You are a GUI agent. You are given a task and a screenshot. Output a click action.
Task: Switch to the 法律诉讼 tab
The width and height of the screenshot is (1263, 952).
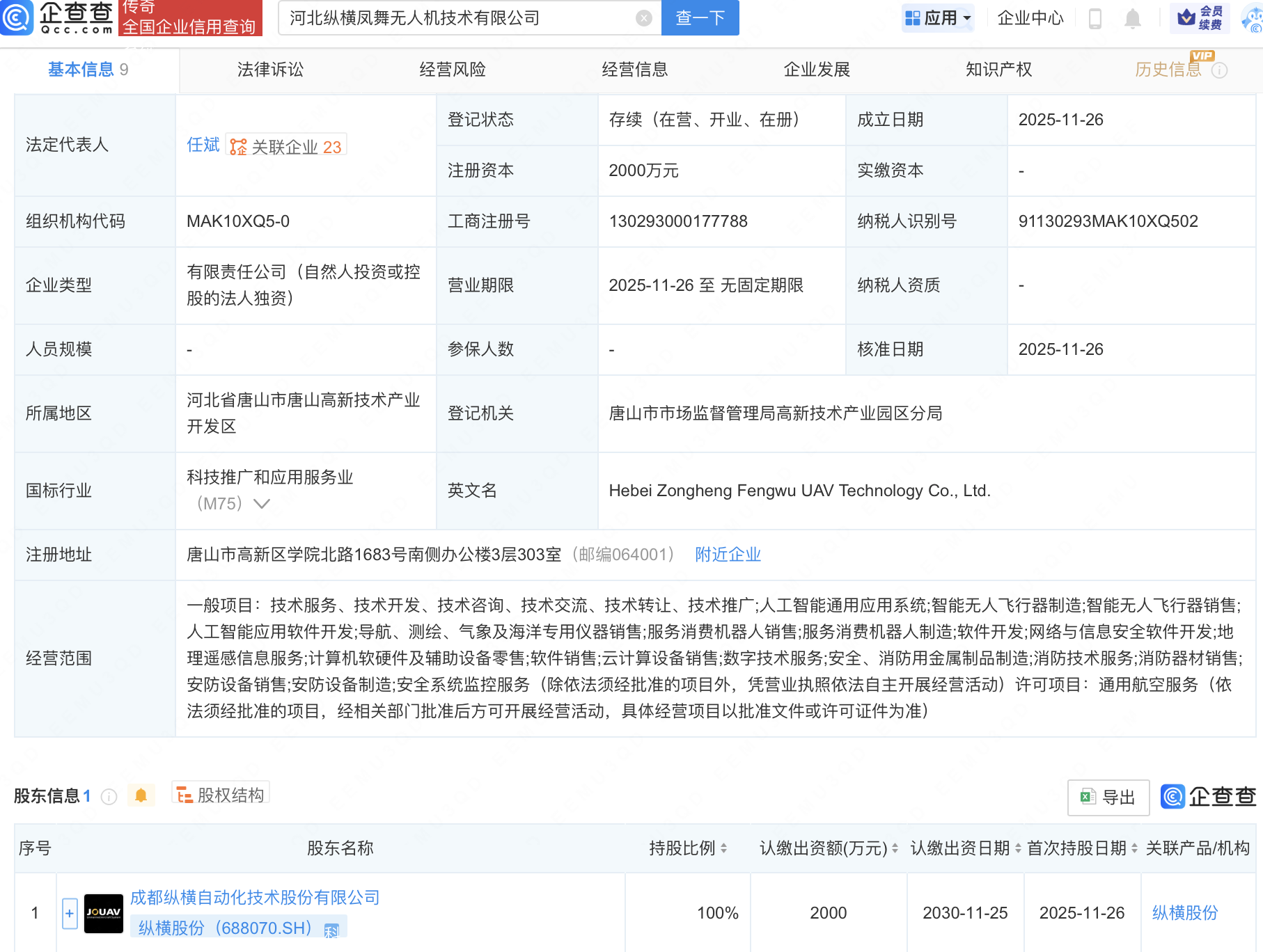pos(270,70)
